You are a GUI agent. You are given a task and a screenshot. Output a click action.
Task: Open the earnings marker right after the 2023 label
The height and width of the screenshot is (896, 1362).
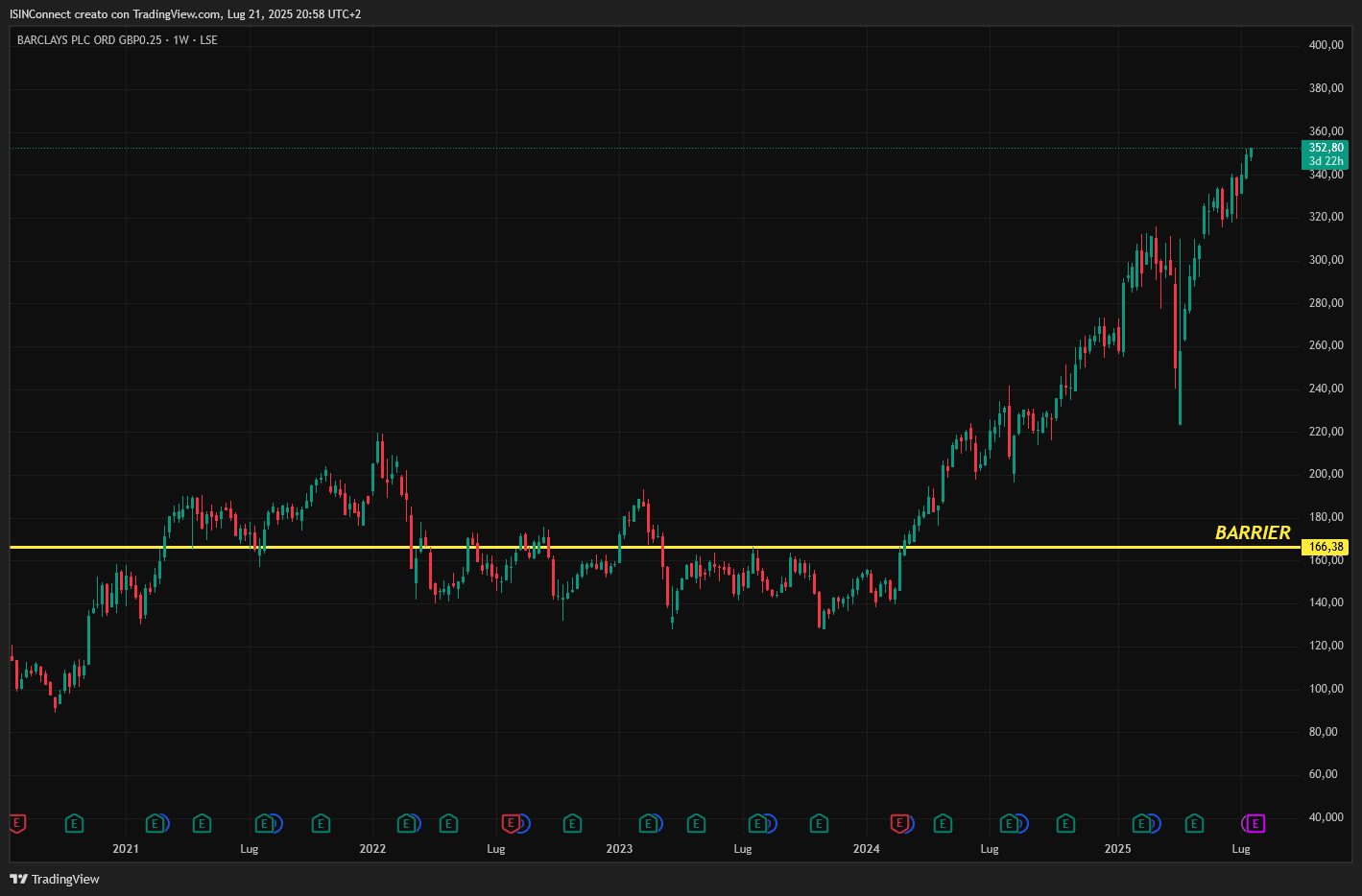pos(648,823)
